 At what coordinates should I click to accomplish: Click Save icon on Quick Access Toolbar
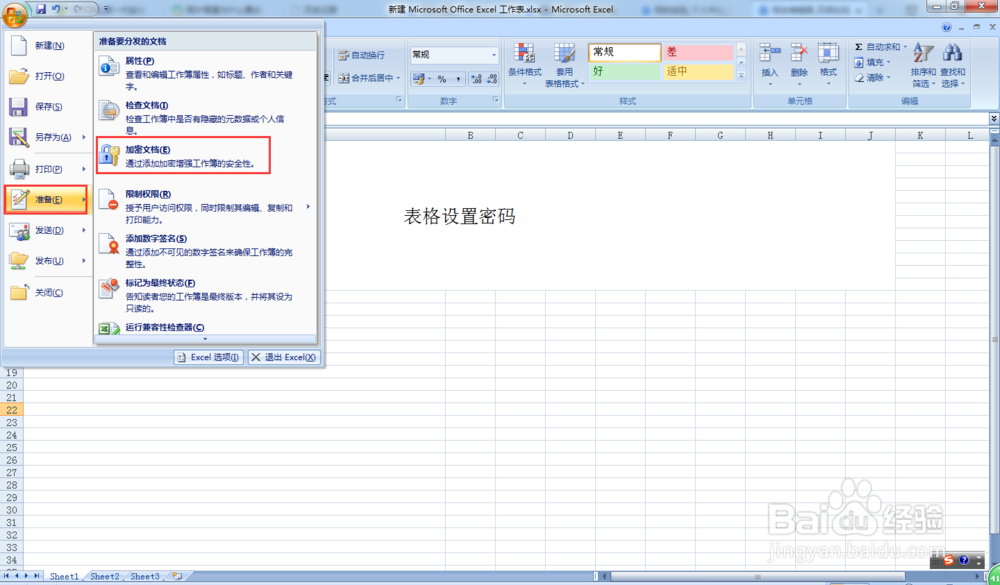point(41,8)
